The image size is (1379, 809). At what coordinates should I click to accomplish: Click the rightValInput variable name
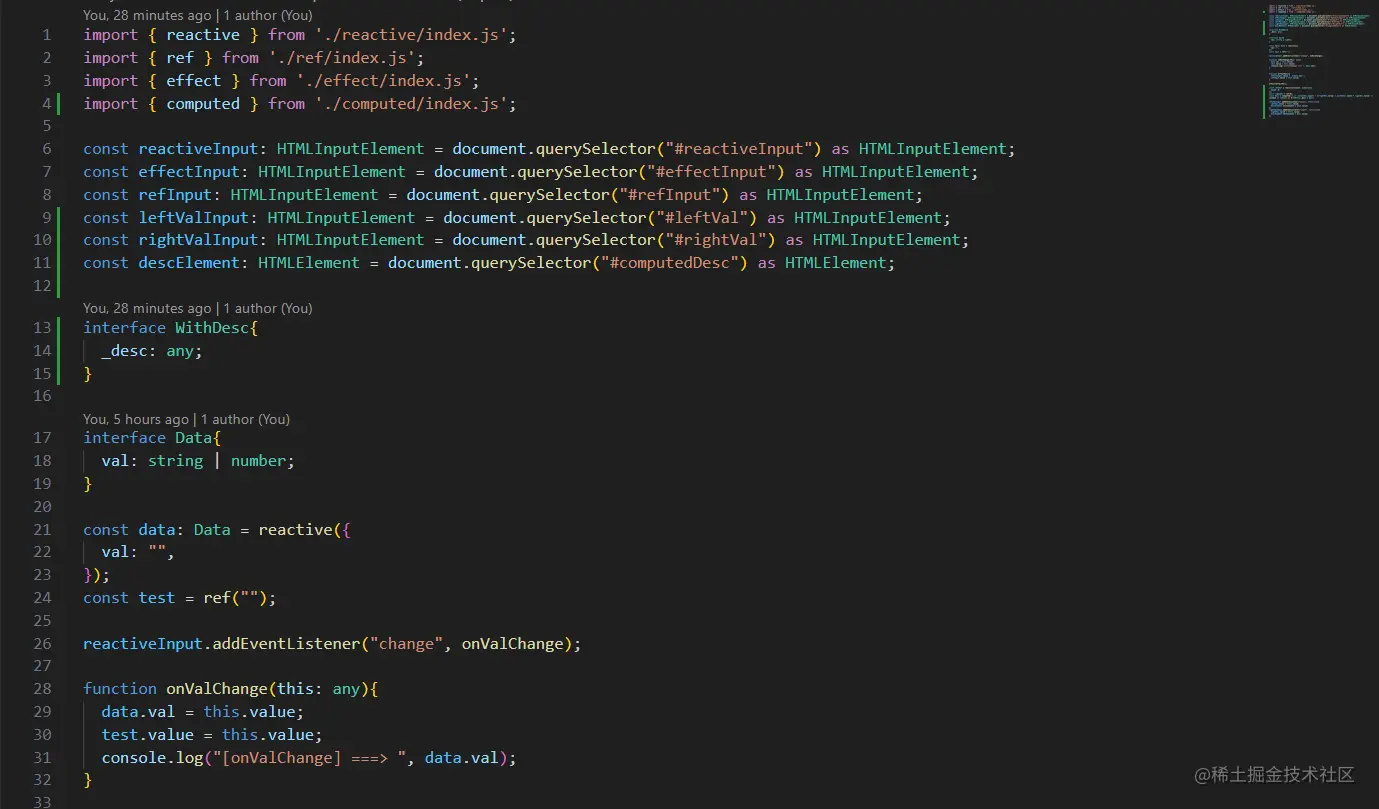pos(198,240)
